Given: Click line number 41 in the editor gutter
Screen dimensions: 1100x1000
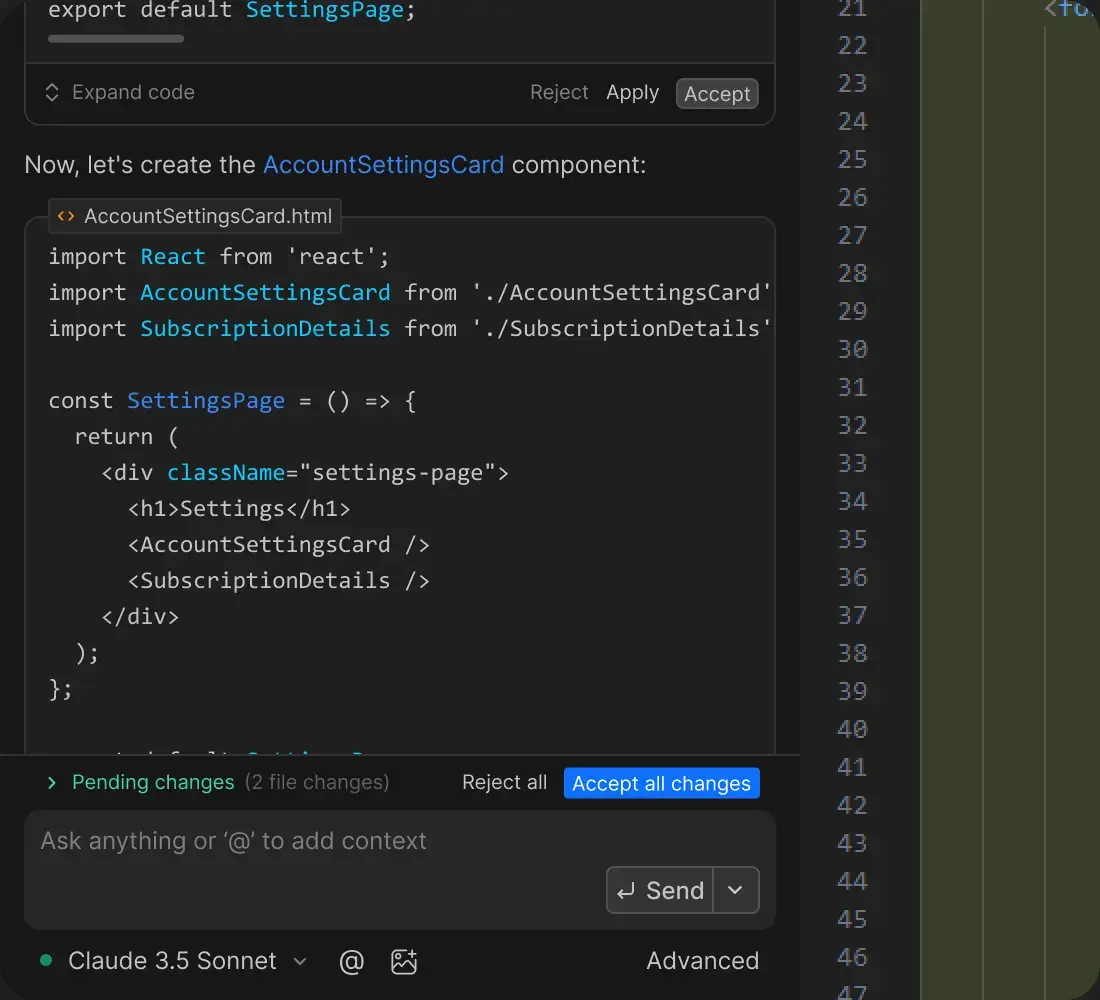Looking at the screenshot, I should [x=852, y=767].
